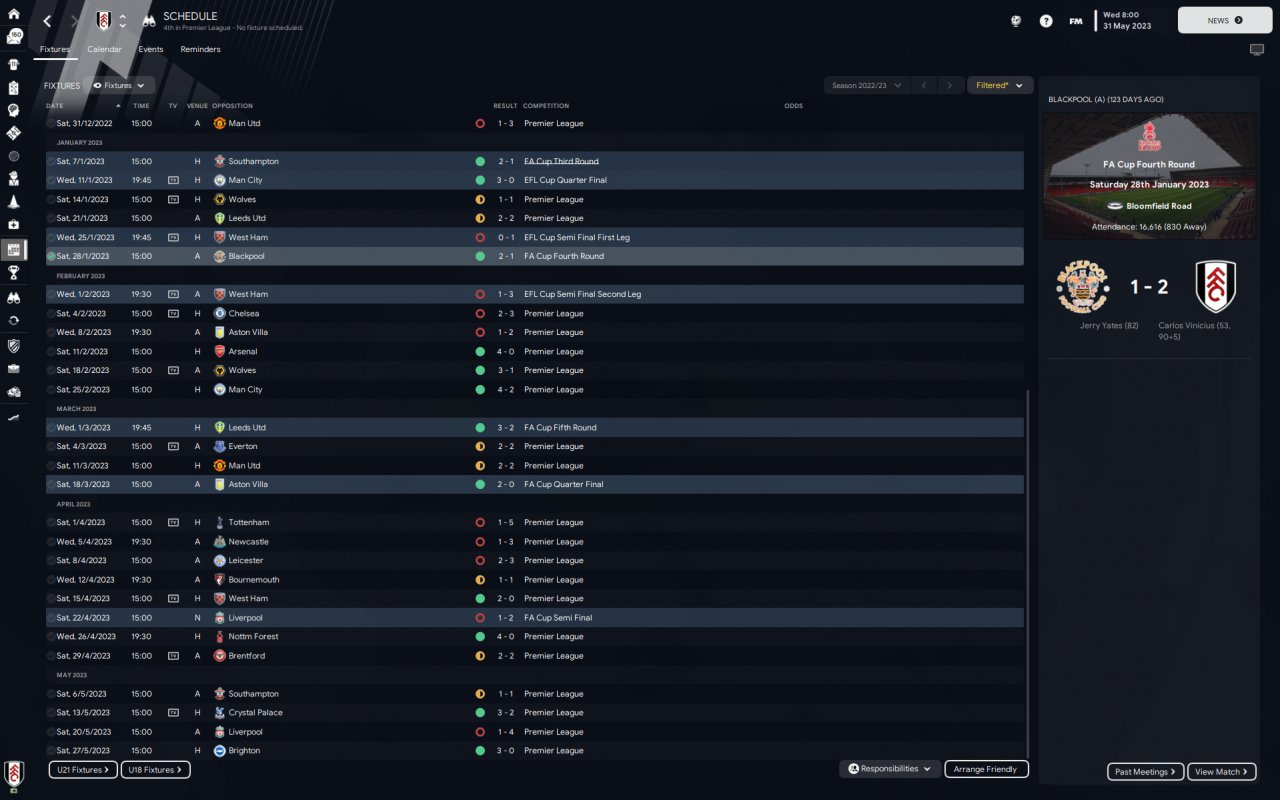The height and width of the screenshot is (800, 1280).
Task: Select the Schedule calendar sidebar icon
Action: click(14, 249)
